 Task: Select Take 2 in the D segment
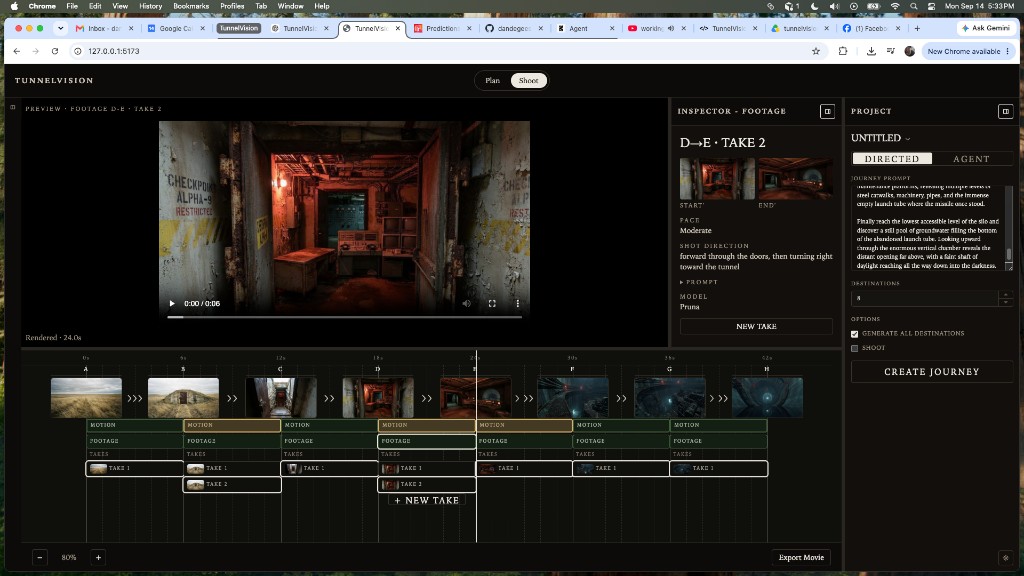(426, 485)
